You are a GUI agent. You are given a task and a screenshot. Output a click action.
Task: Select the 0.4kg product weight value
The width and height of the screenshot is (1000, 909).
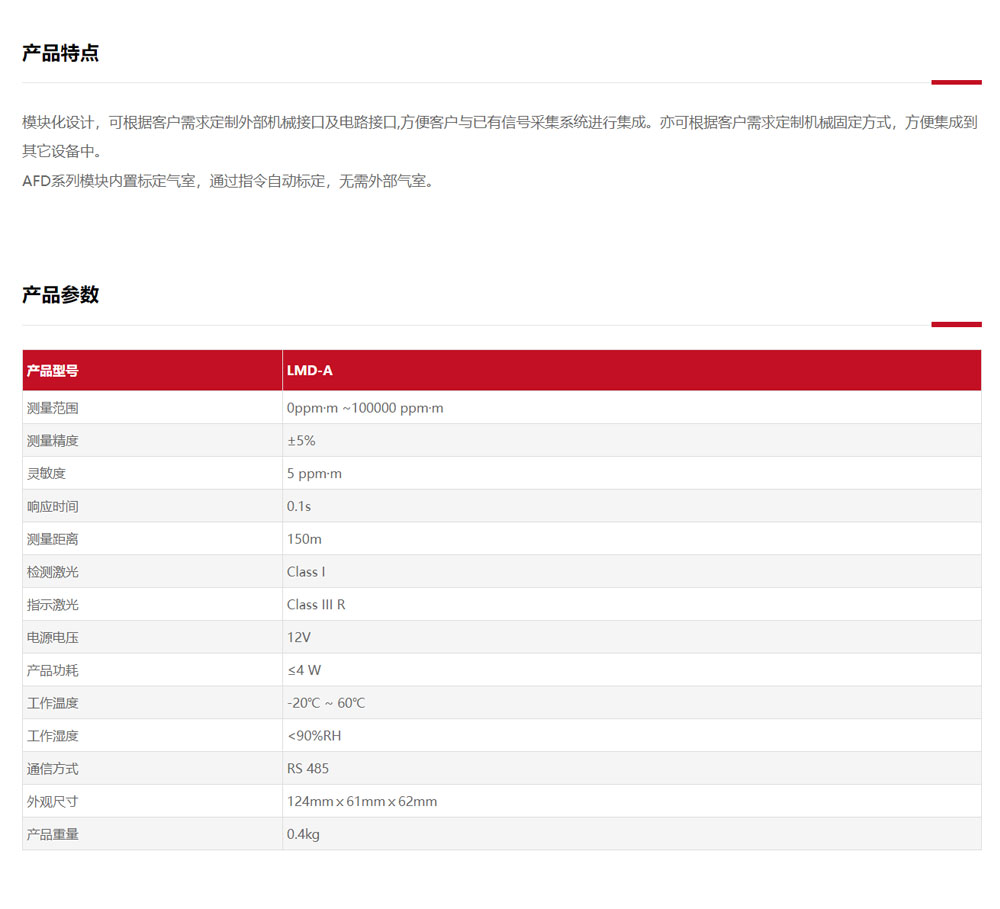click(x=303, y=834)
